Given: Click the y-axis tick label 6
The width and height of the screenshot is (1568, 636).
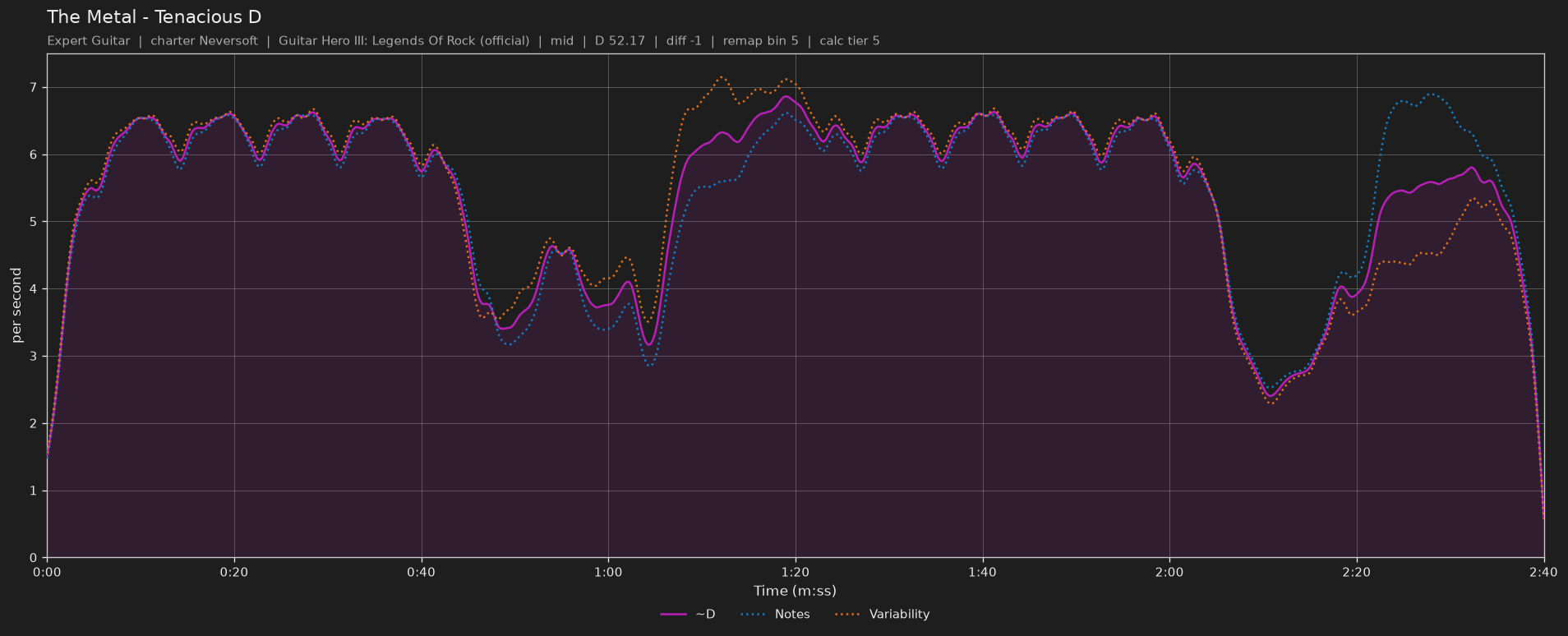Looking at the screenshot, I should 33,154.
